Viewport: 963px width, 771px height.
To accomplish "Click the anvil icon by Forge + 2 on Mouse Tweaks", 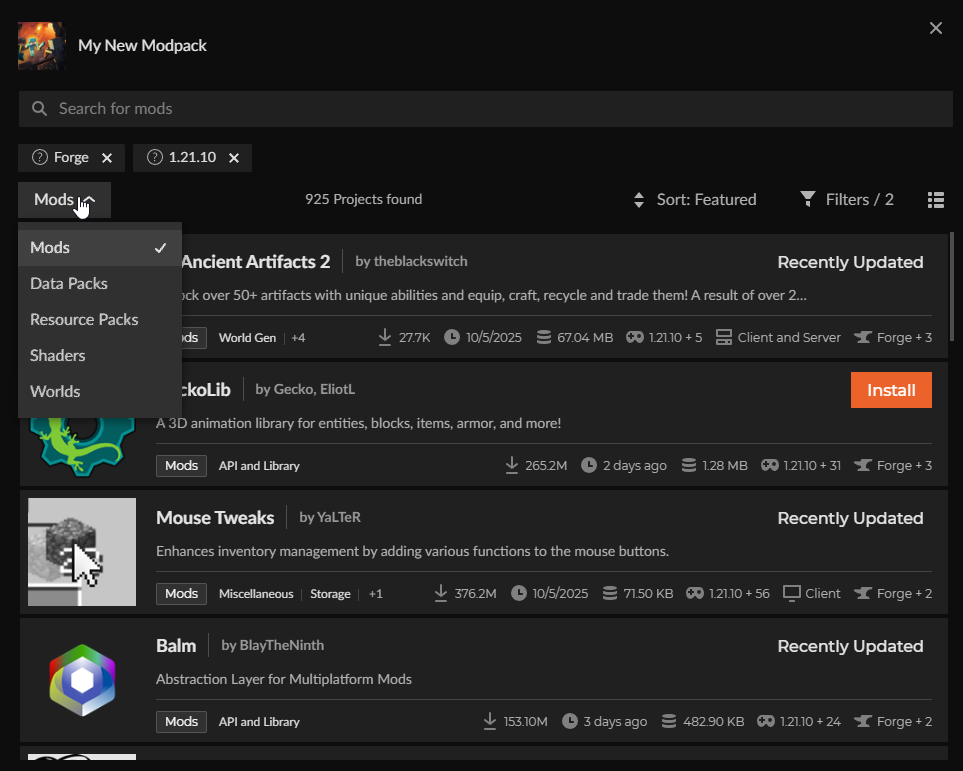I will (x=863, y=593).
